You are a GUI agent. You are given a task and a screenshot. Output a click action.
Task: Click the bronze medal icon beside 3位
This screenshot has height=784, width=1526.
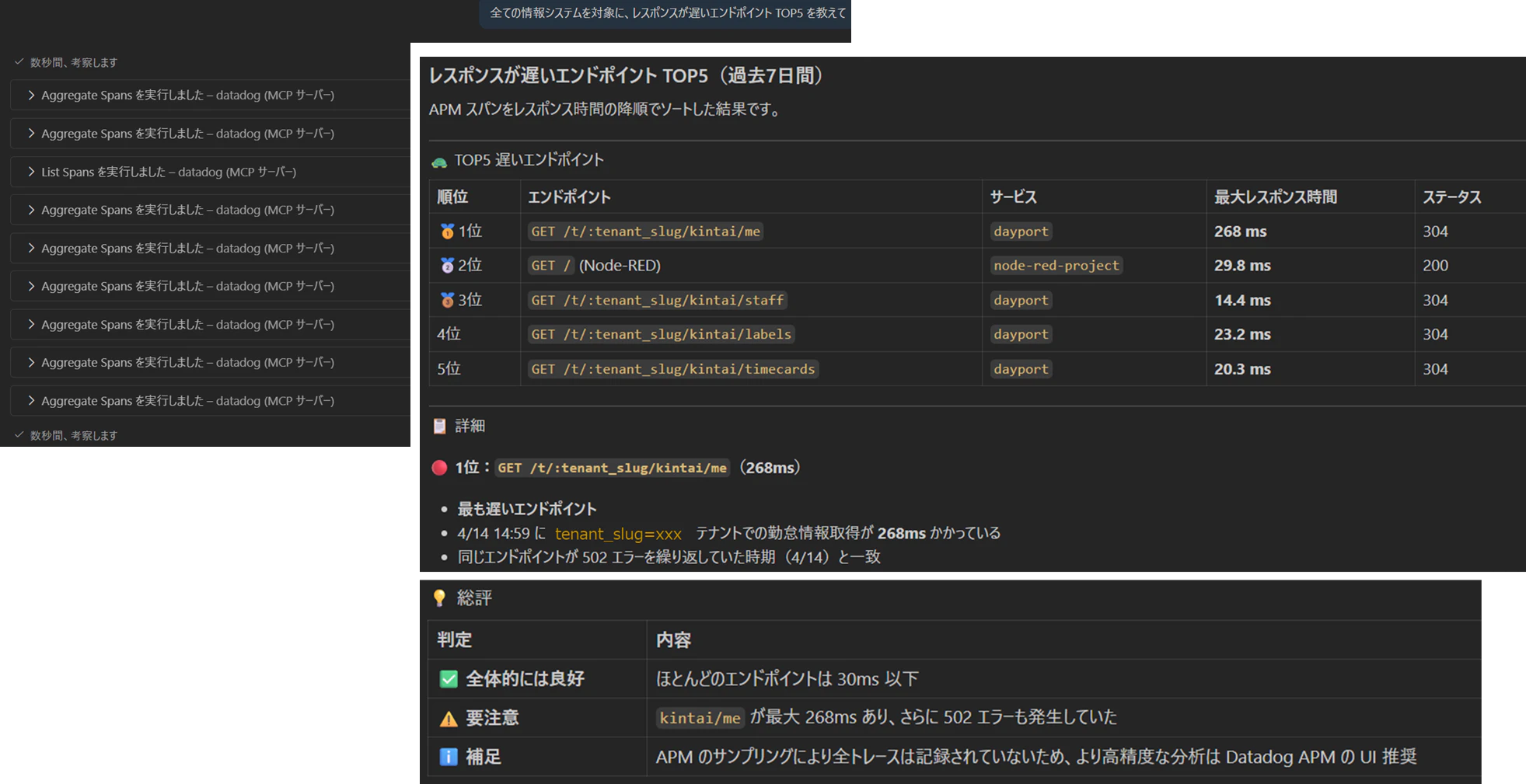[x=447, y=300]
